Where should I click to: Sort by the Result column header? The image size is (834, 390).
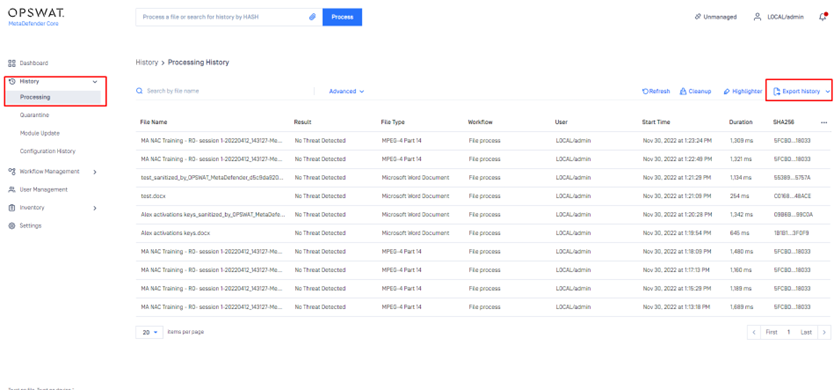click(x=302, y=122)
